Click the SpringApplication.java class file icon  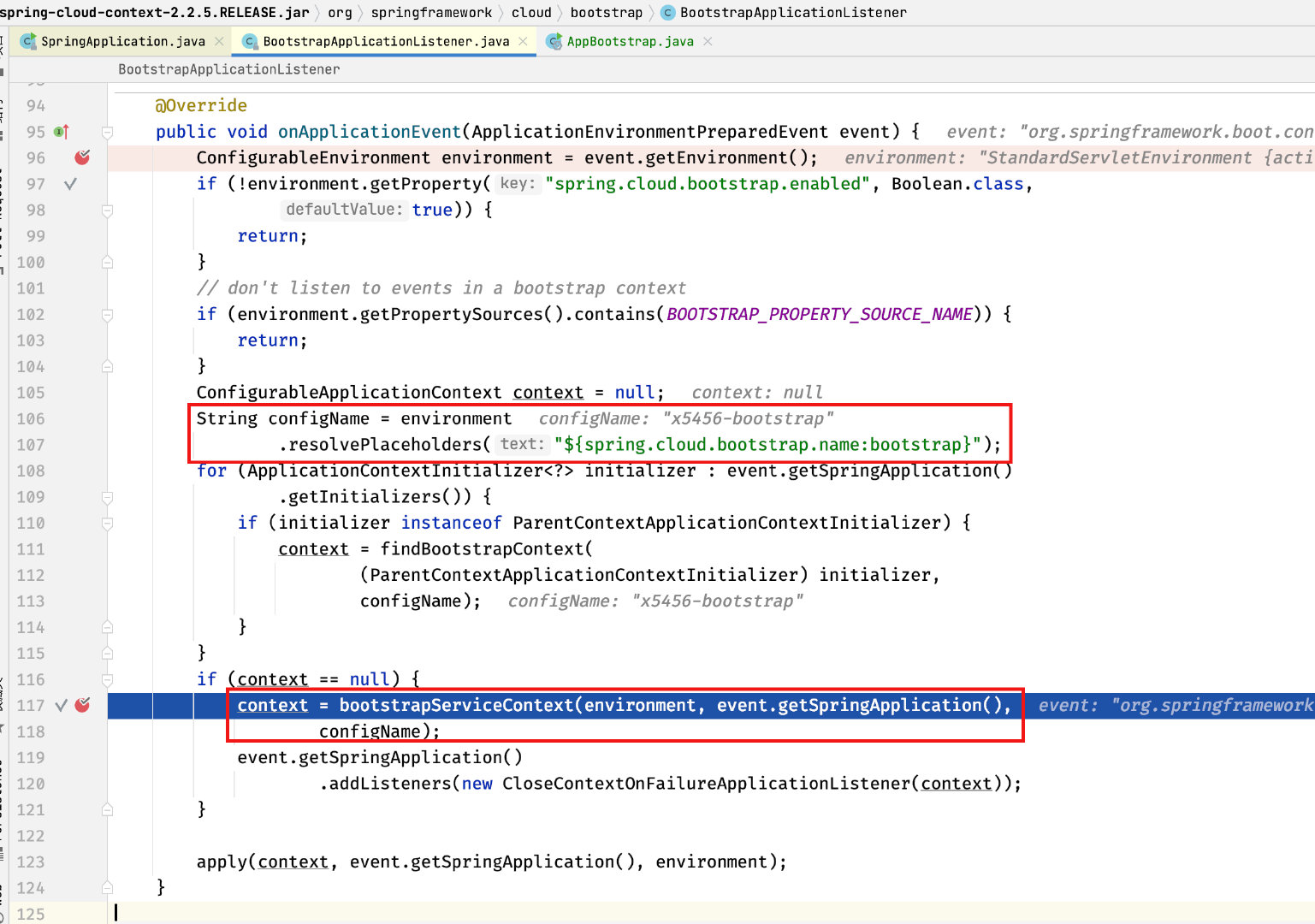27,41
